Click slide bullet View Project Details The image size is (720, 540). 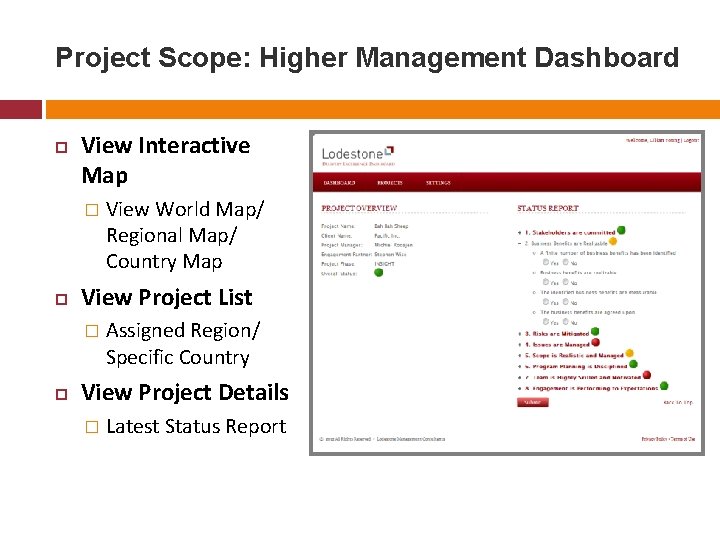click(185, 393)
